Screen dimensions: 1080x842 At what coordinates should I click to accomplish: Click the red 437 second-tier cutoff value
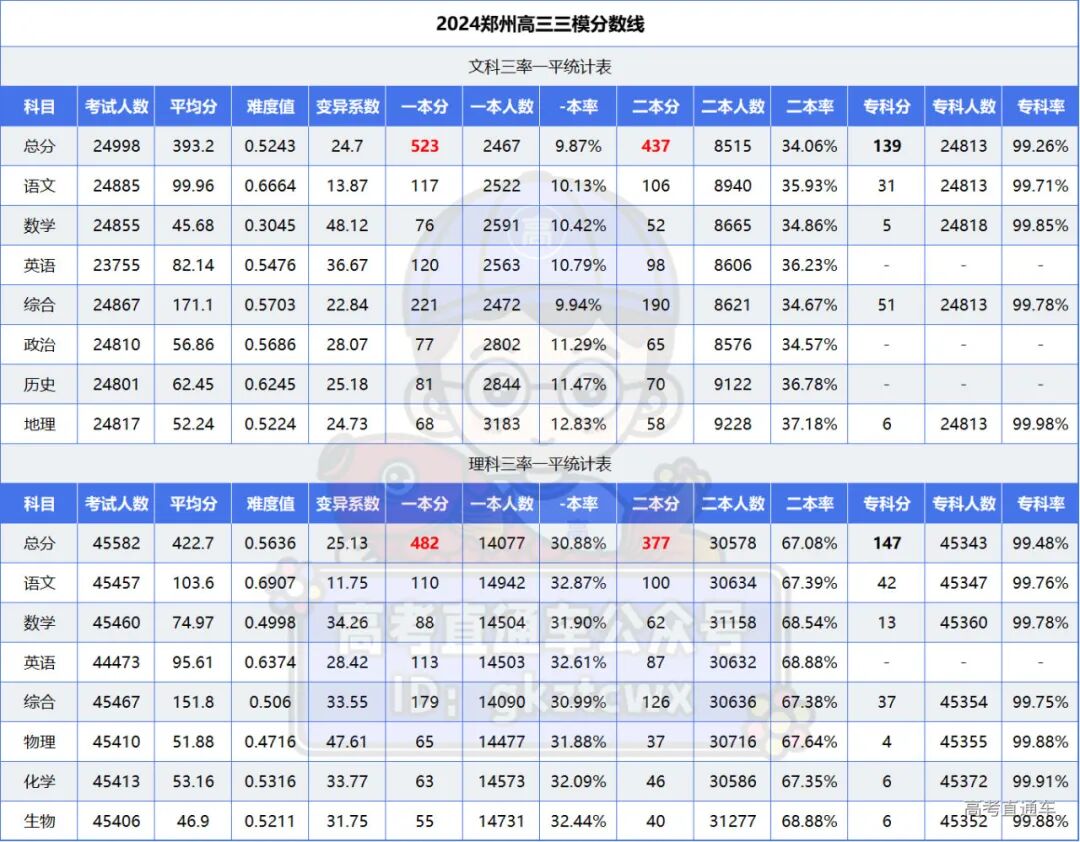(655, 146)
